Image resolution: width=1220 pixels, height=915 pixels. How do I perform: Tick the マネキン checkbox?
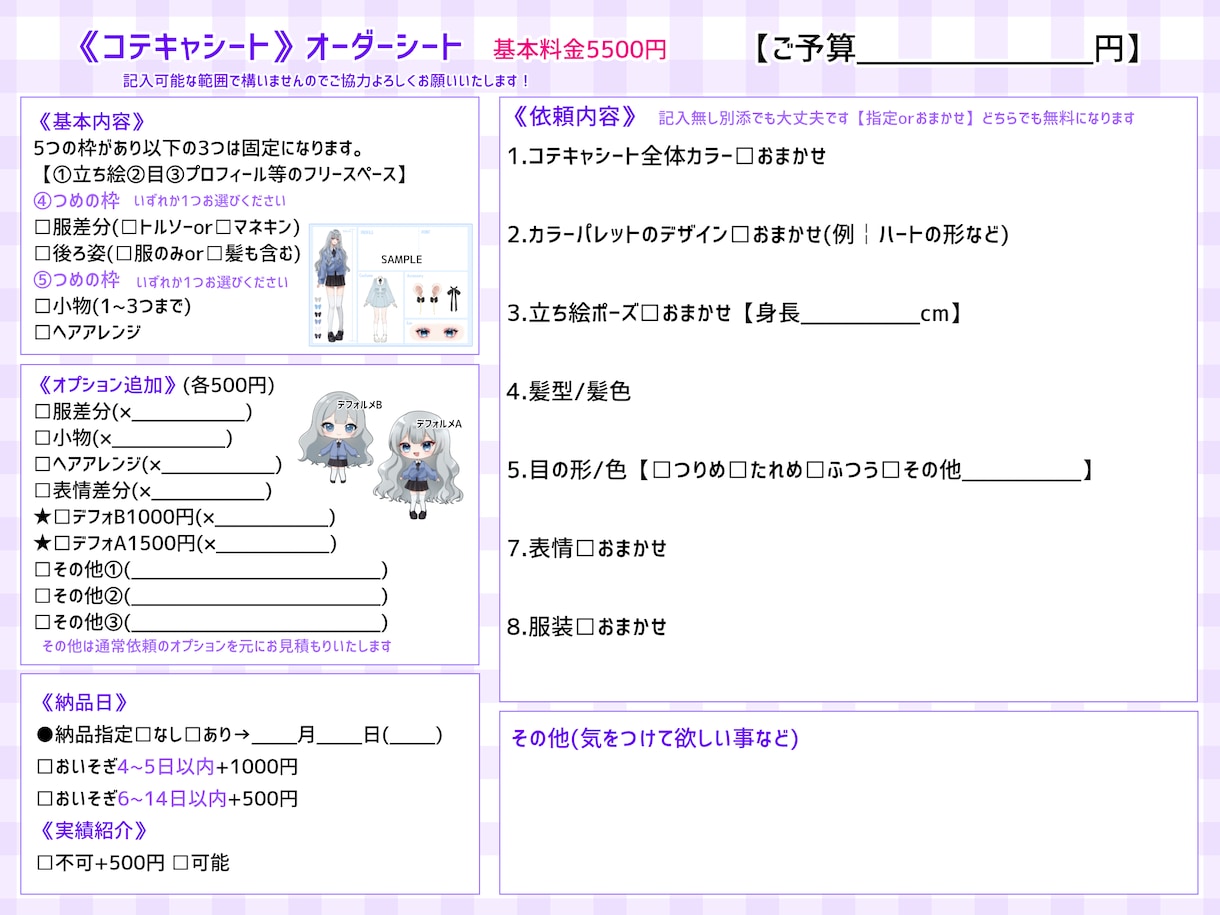pos(223,228)
